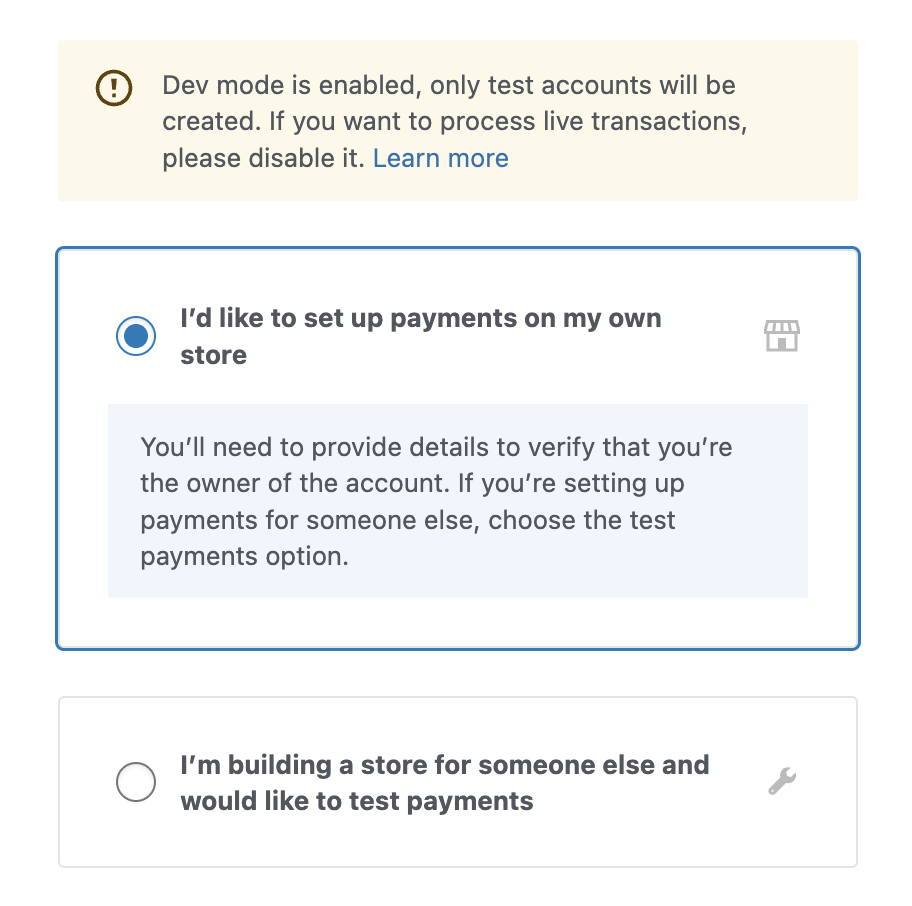
Task: Click the "I'm building a store for someone else" label
Action: point(444,765)
